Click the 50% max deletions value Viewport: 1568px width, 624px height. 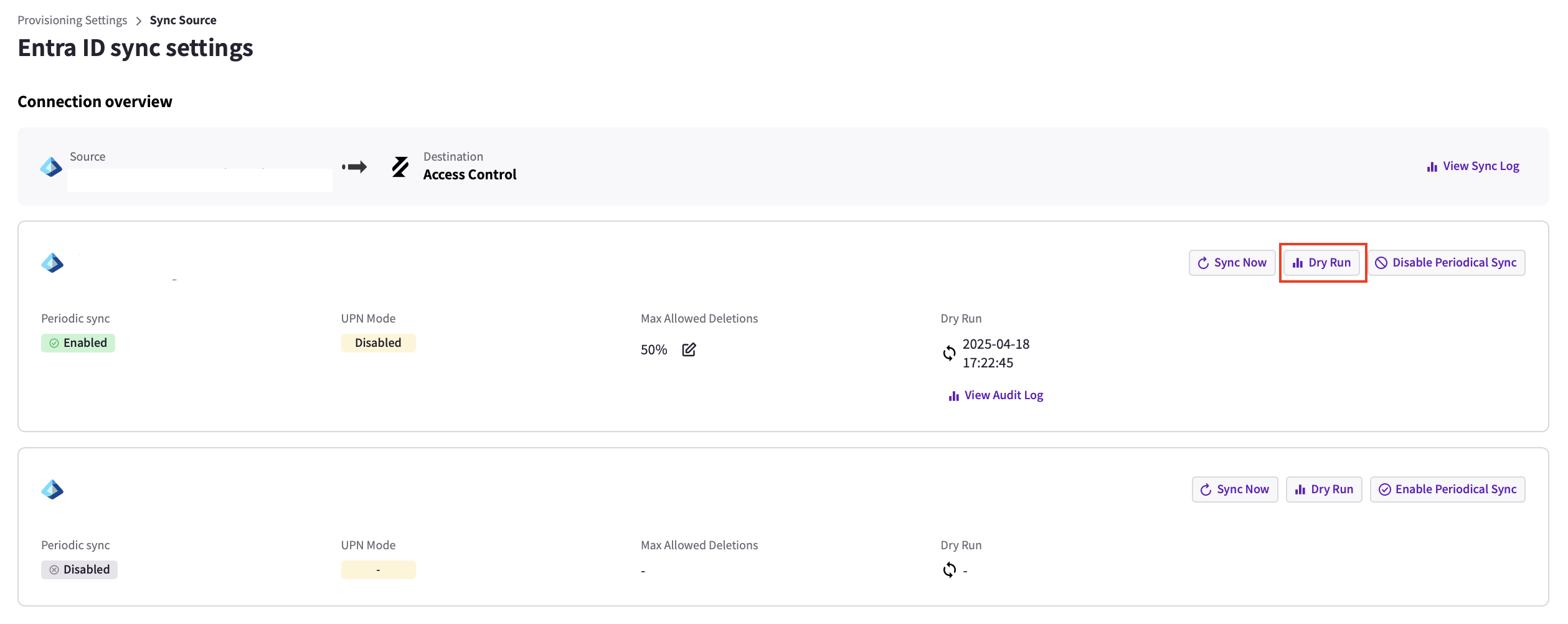pos(654,350)
